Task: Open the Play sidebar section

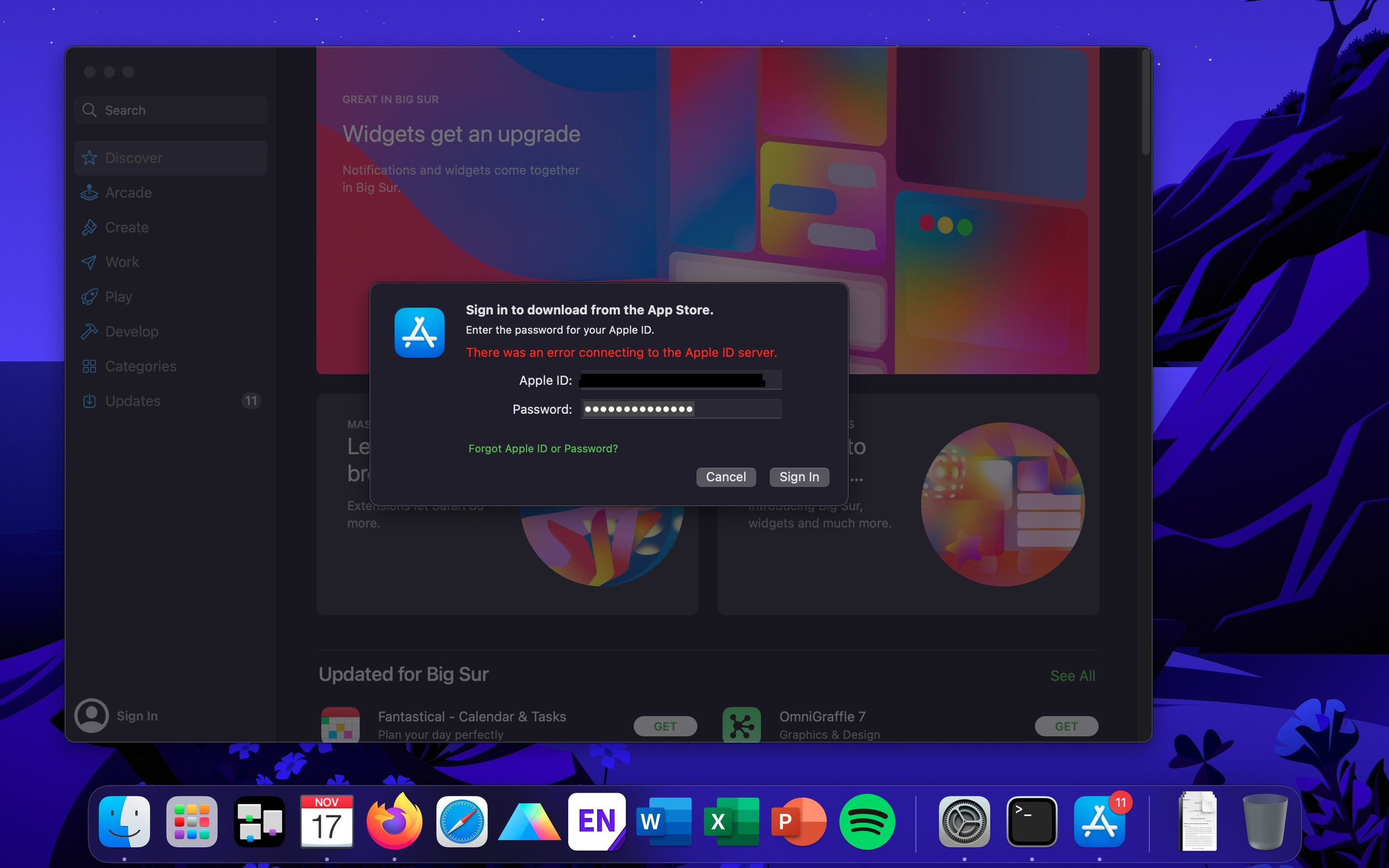Action: click(118, 297)
